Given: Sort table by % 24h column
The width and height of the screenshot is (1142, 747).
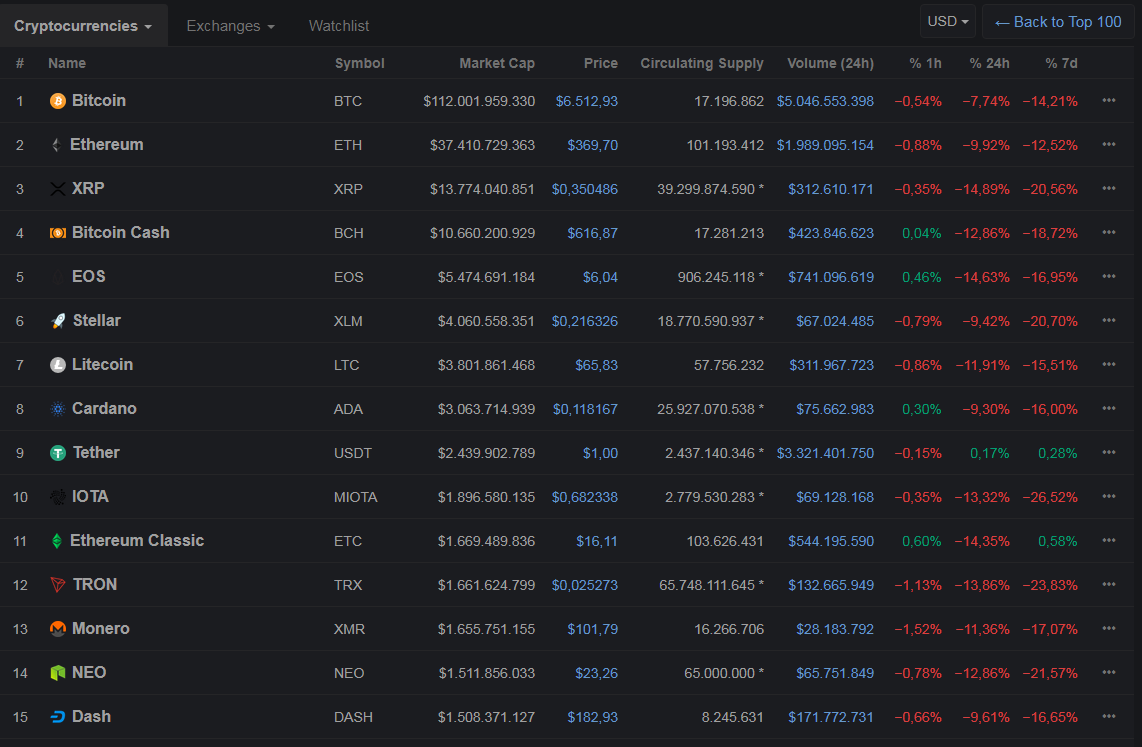Looking at the screenshot, I should point(989,63).
